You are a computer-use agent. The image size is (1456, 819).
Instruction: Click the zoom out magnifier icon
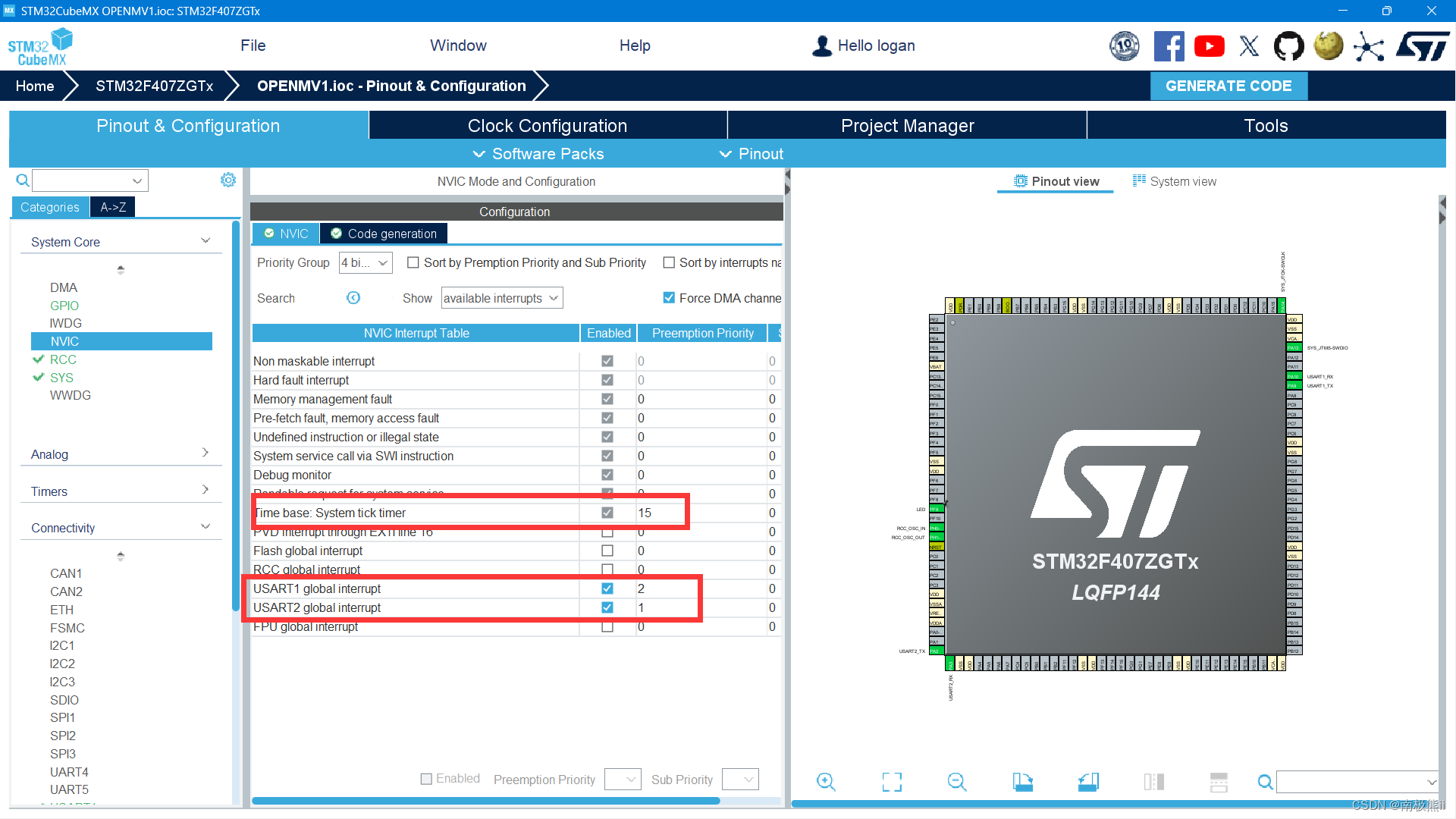957,782
